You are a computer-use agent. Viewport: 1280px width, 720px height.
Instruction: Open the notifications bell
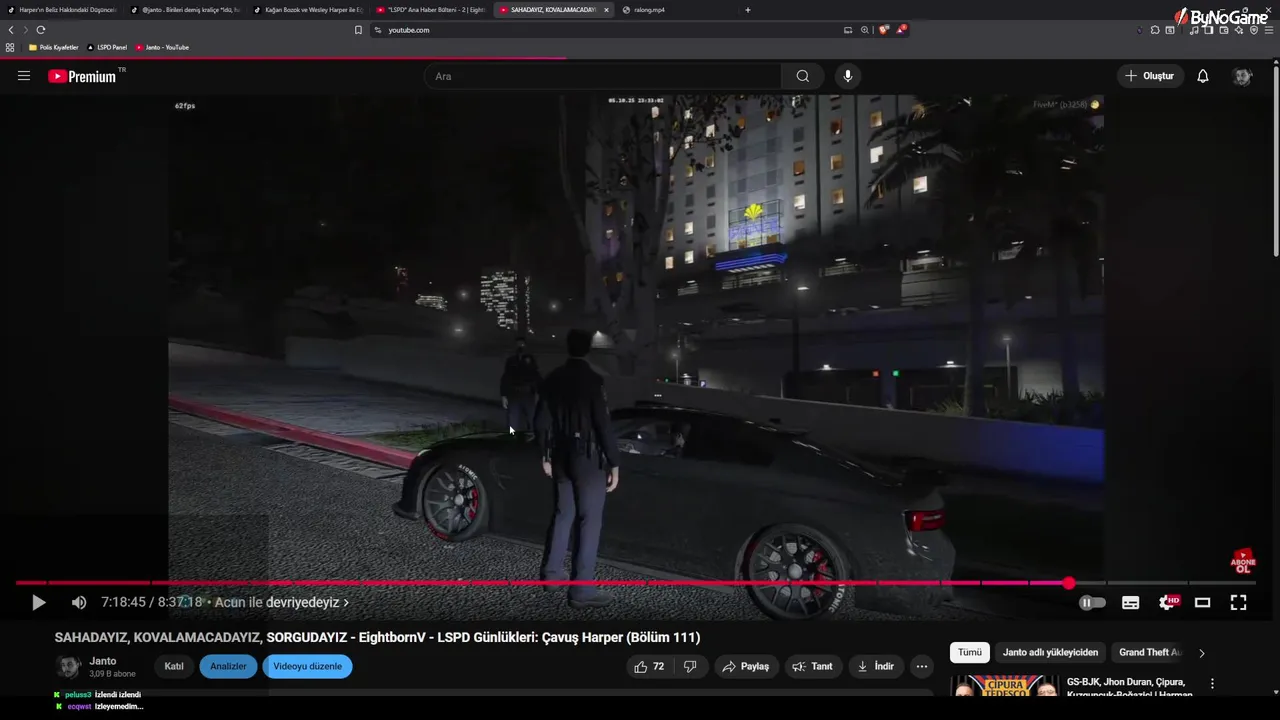click(x=1203, y=76)
